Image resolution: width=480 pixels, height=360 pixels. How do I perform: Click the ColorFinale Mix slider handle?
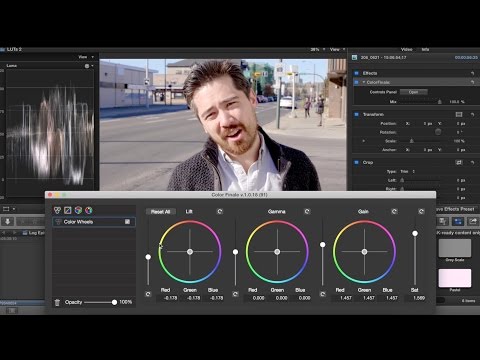(440, 101)
